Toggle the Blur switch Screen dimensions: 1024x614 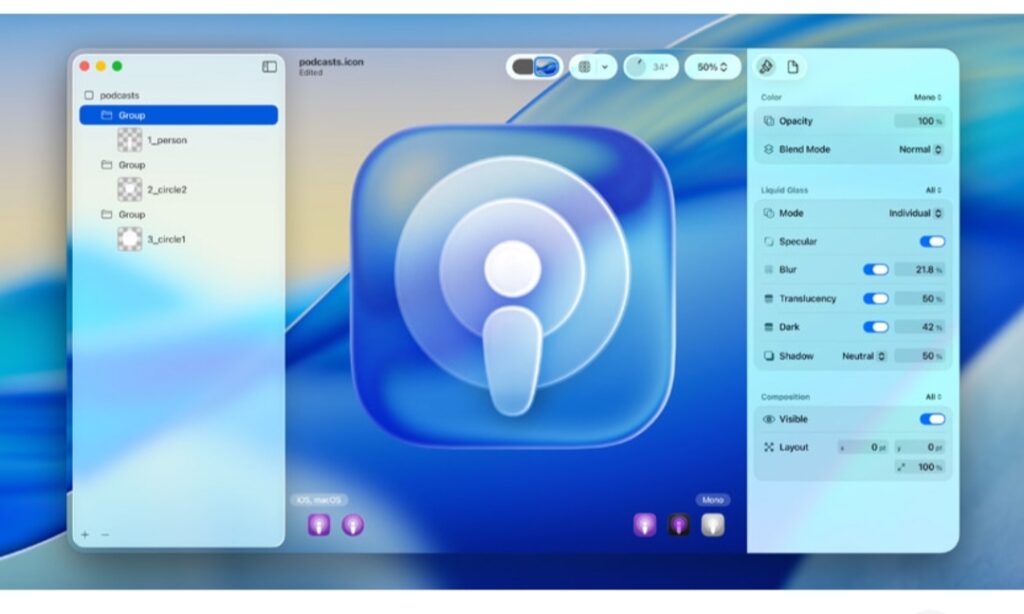(x=876, y=270)
